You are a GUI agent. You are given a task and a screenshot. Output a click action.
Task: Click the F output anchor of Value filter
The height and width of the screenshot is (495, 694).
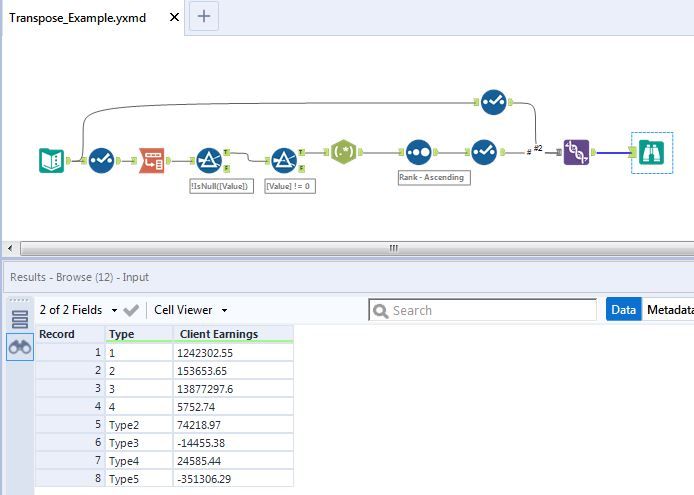301,168
